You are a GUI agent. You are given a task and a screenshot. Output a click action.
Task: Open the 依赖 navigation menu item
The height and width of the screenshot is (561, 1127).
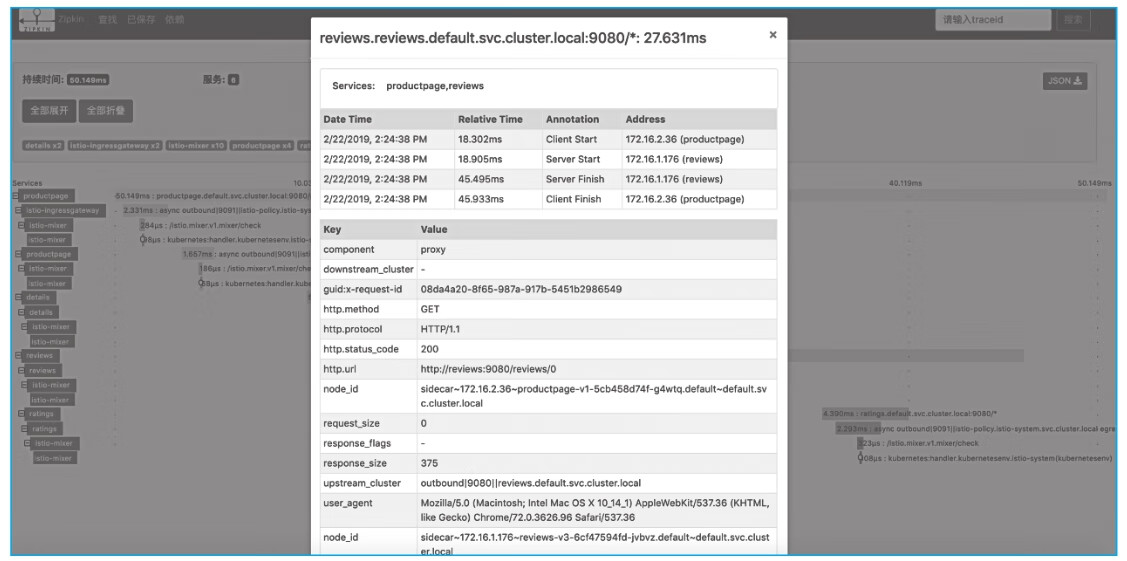tap(174, 20)
